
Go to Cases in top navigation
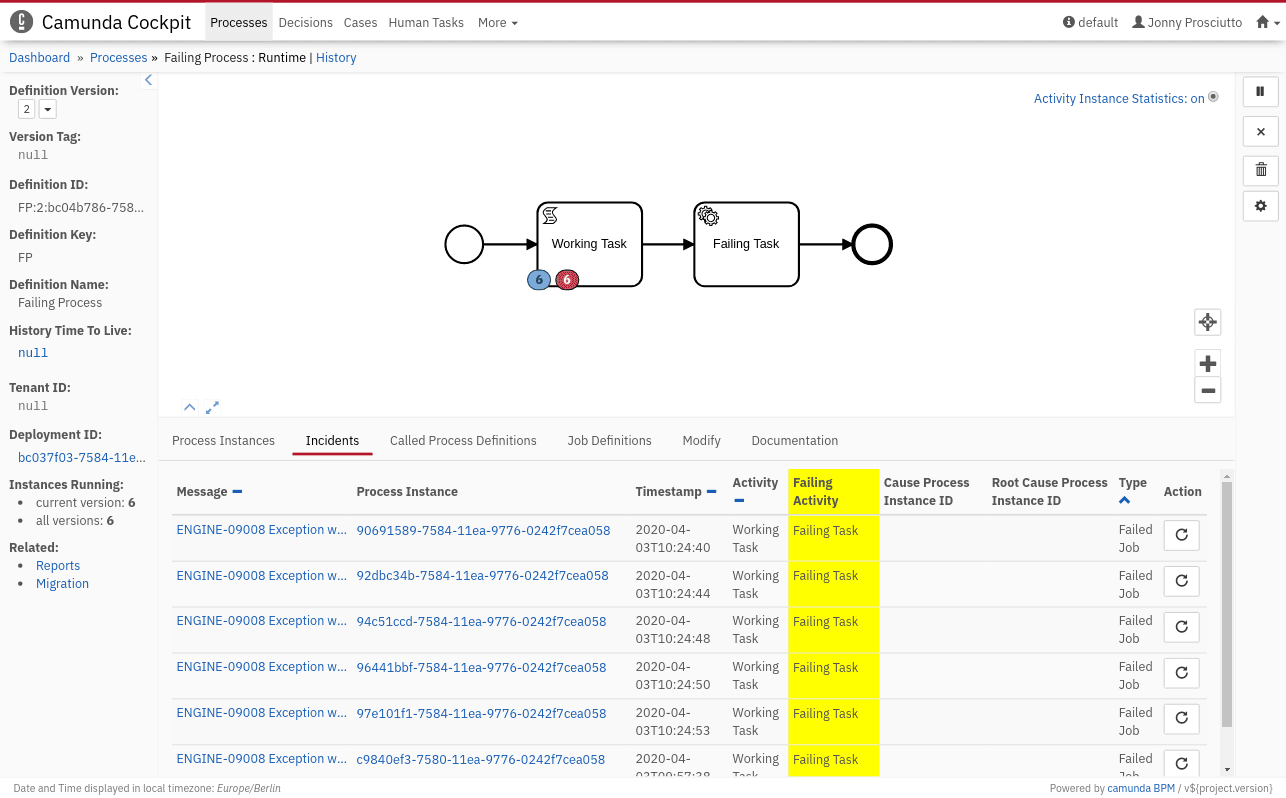[x=360, y=22]
